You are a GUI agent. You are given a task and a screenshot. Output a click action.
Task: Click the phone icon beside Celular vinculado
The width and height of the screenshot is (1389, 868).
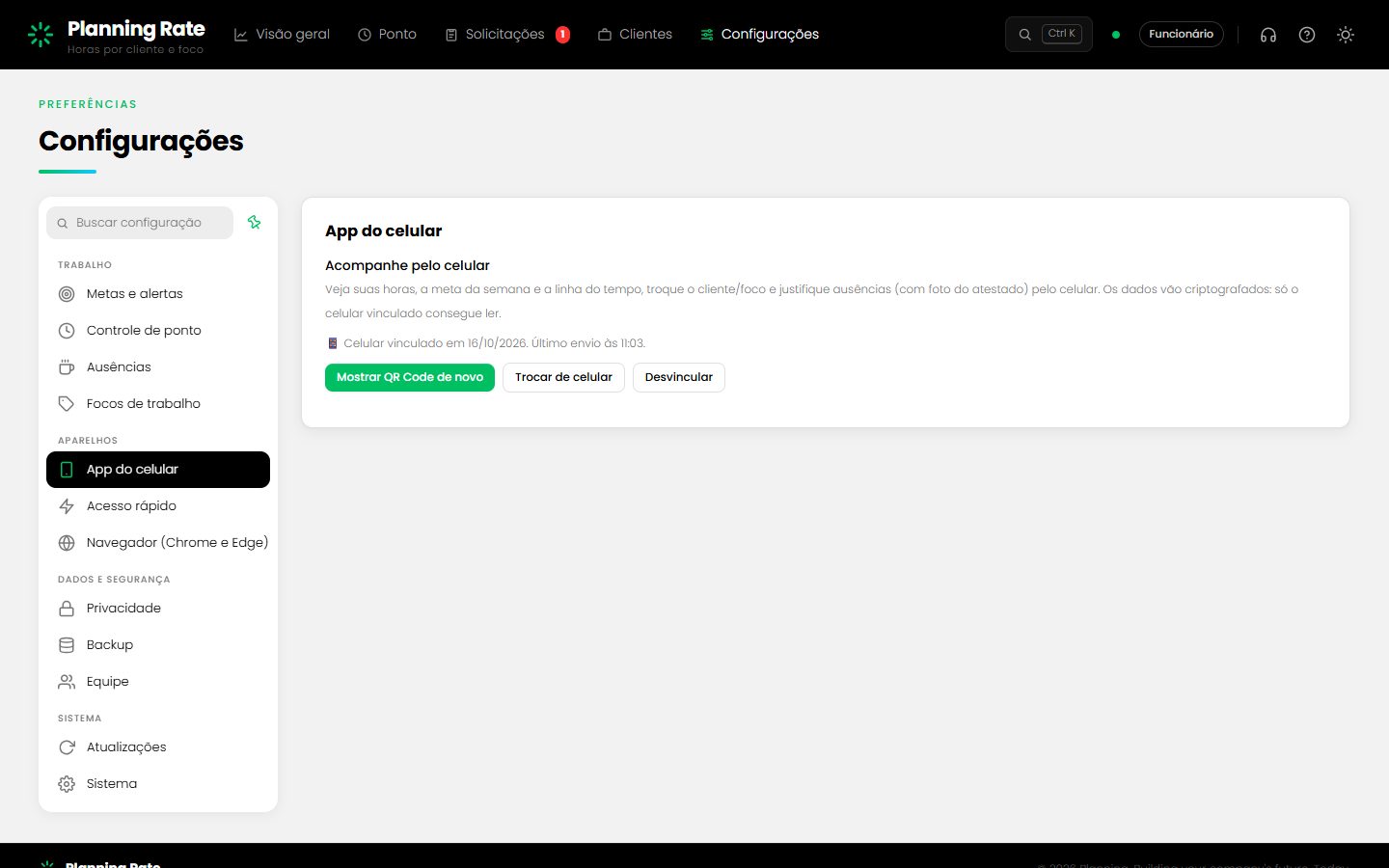(x=333, y=343)
